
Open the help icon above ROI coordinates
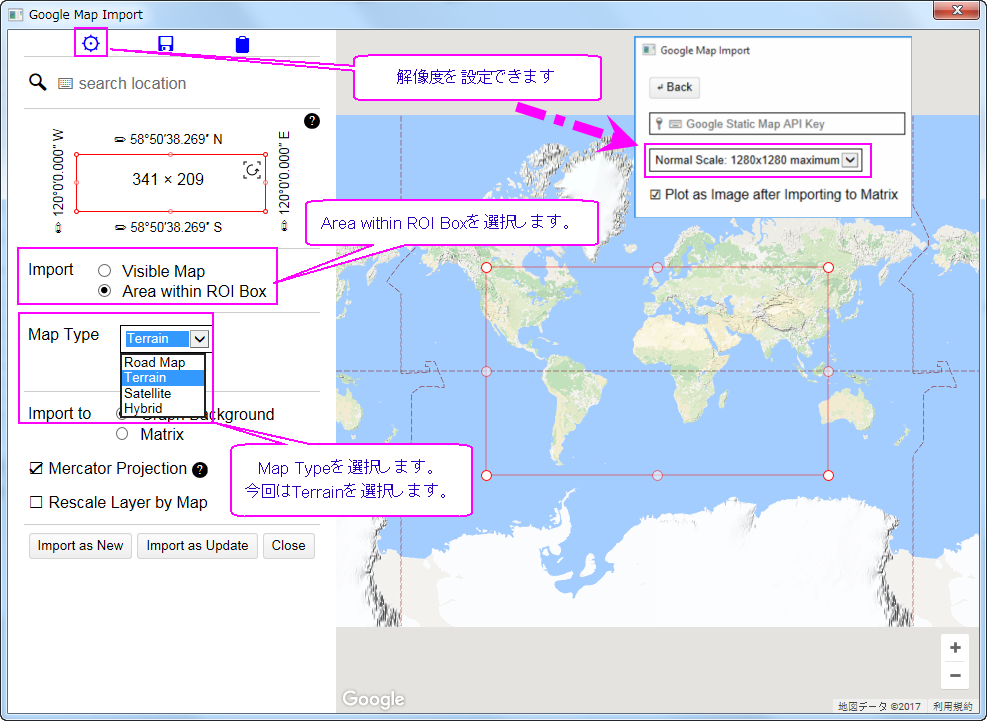tap(312, 121)
